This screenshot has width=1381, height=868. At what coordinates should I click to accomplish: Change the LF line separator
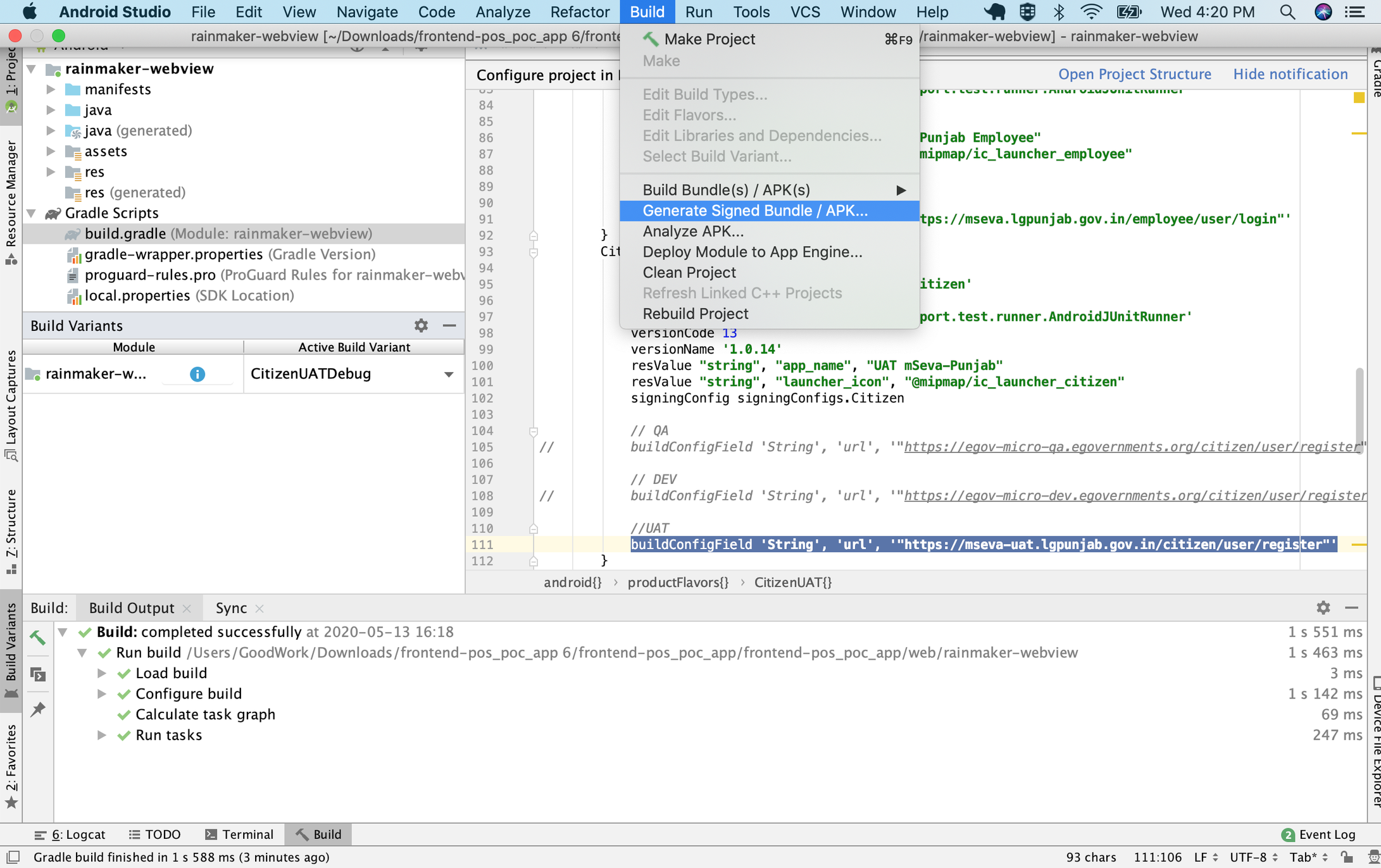coord(1206,857)
